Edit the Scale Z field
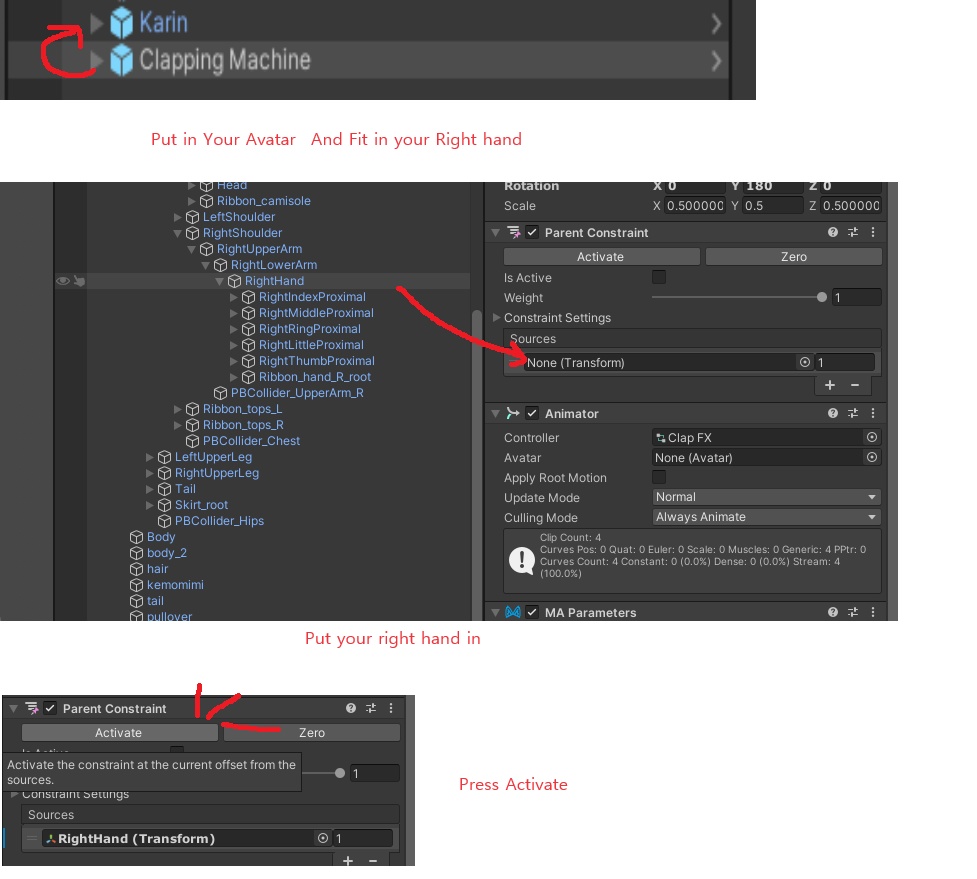 [x=851, y=206]
